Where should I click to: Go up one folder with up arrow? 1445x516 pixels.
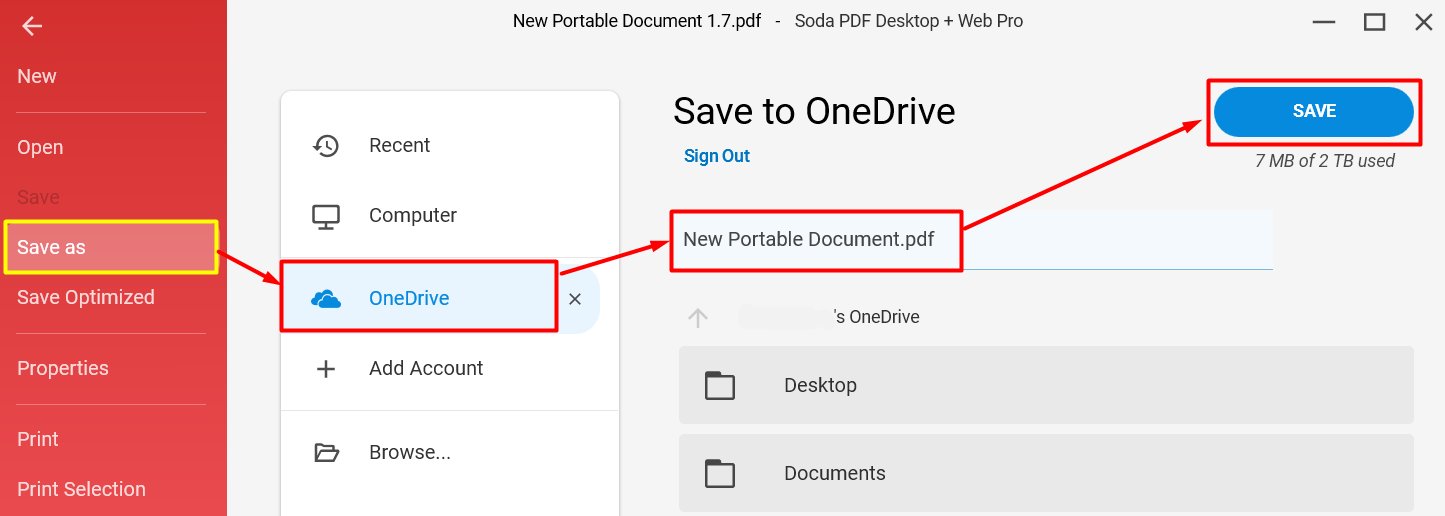click(698, 318)
